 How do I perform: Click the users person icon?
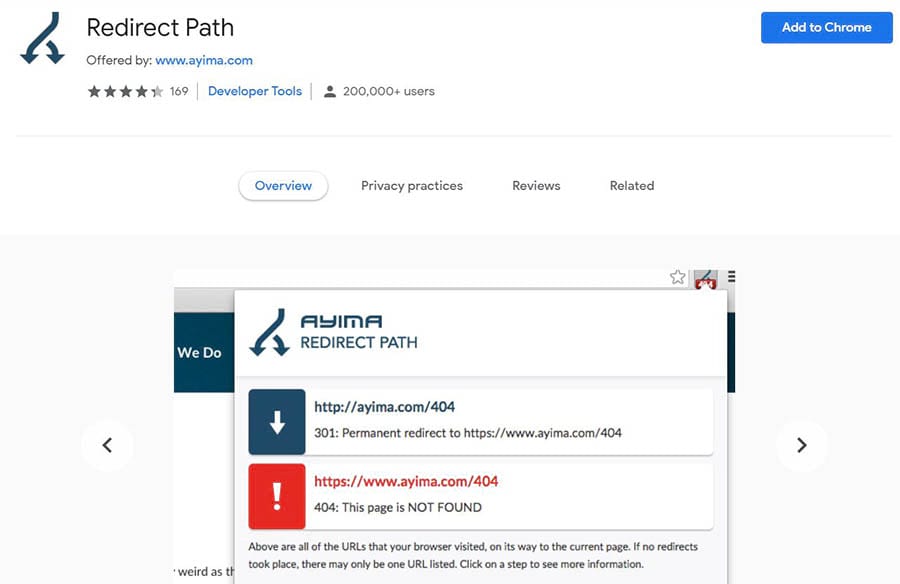point(330,91)
